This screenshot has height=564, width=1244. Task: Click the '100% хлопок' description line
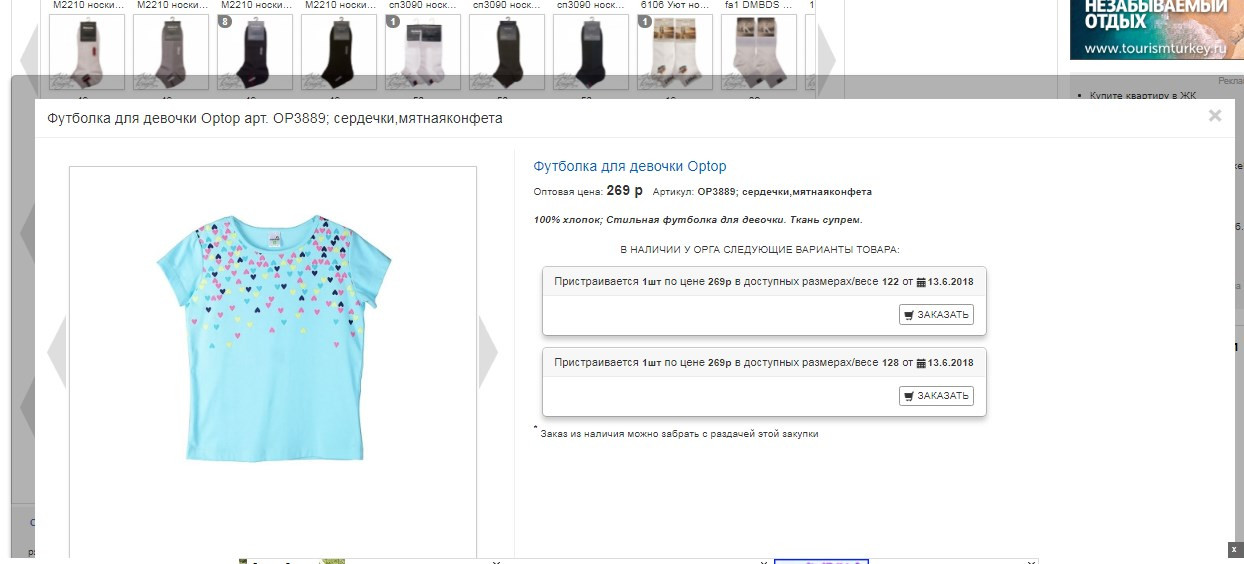point(698,219)
